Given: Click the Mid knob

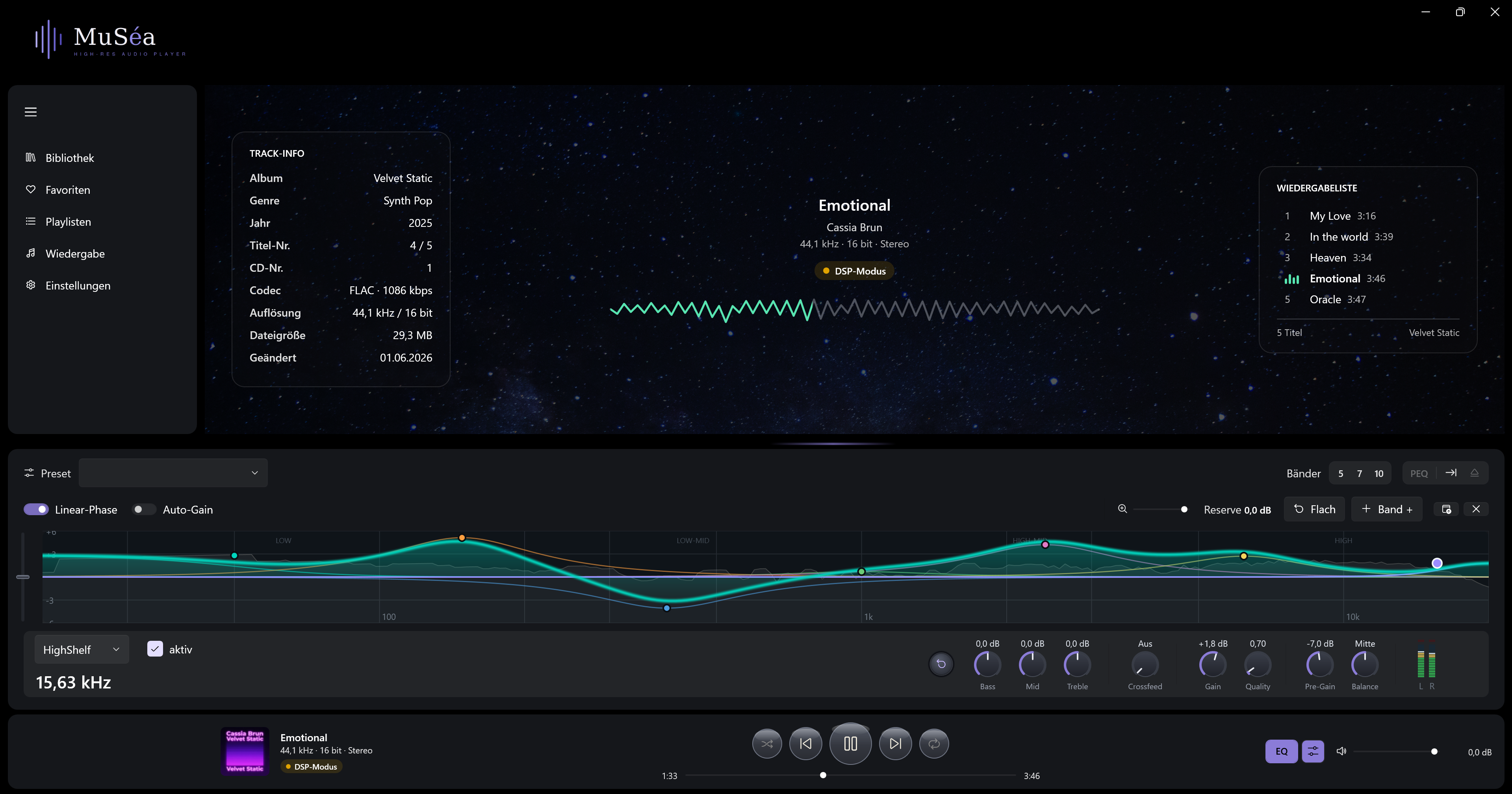Looking at the screenshot, I should pos(1032,664).
